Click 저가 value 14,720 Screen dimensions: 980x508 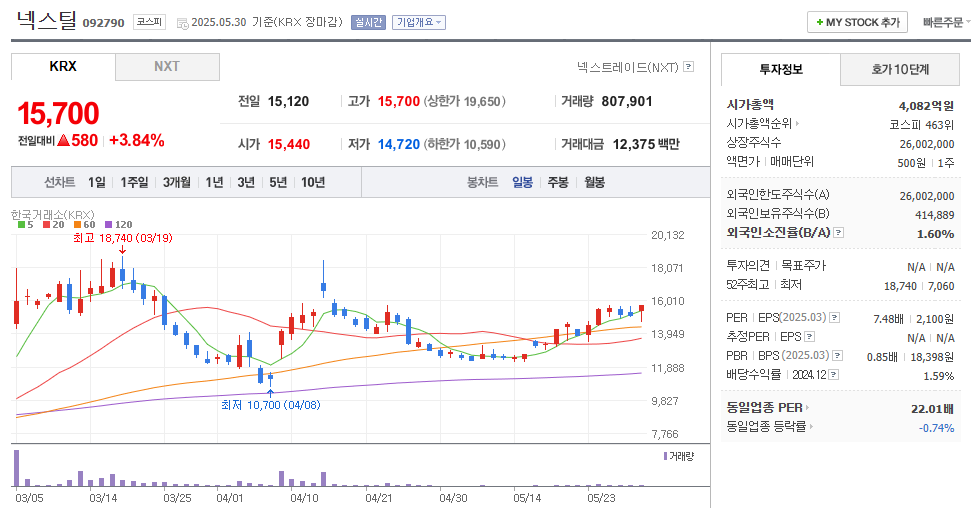(399, 144)
